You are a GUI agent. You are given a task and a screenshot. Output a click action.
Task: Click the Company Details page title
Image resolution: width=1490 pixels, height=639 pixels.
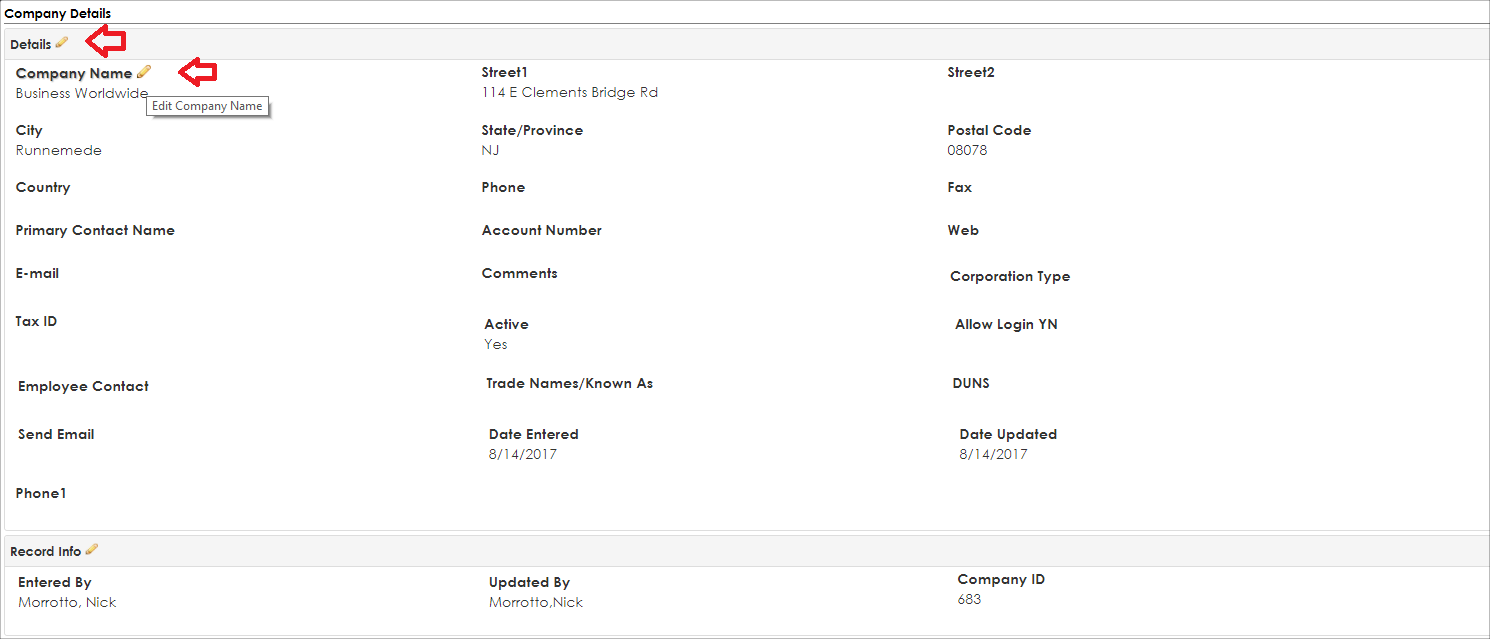click(58, 13)
